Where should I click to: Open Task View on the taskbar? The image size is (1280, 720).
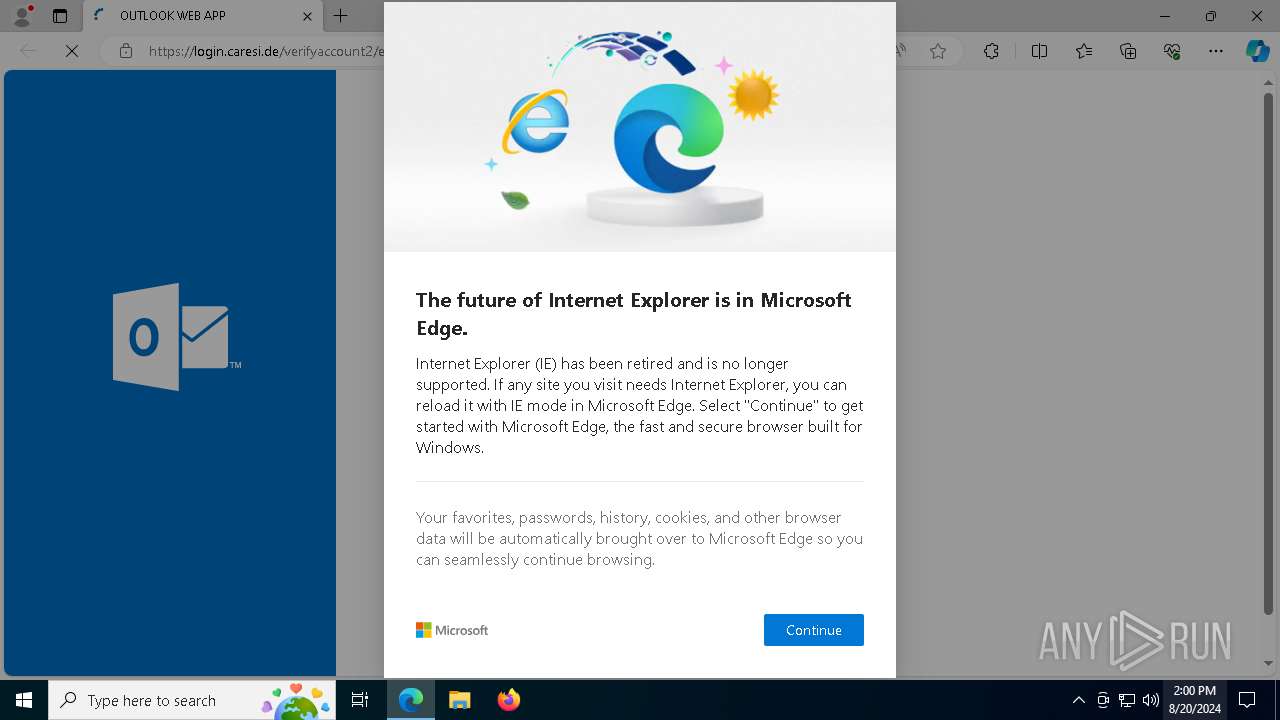pos(360,700)
